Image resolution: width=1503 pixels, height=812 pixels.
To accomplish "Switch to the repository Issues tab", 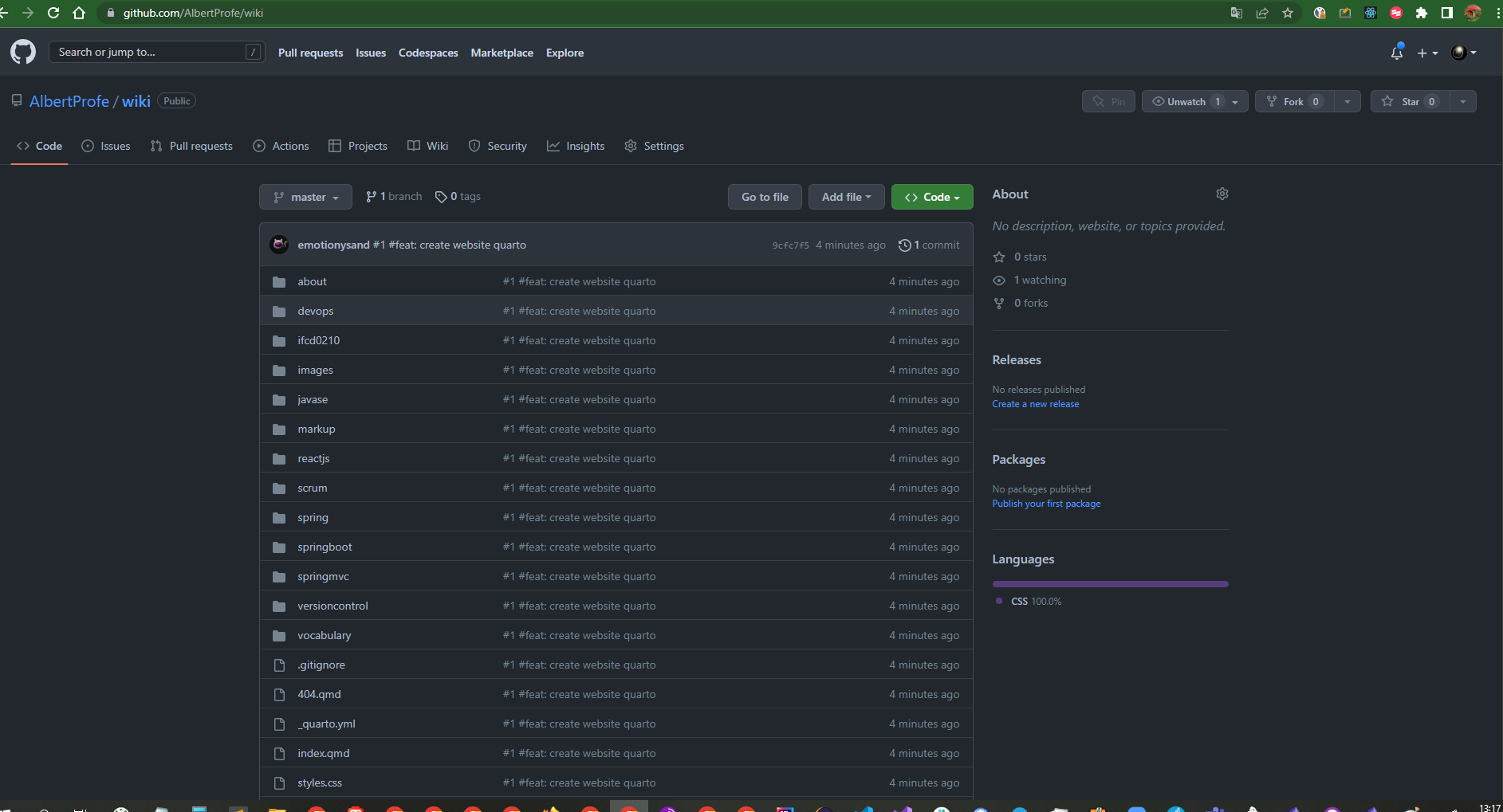I will click(106, 146).
